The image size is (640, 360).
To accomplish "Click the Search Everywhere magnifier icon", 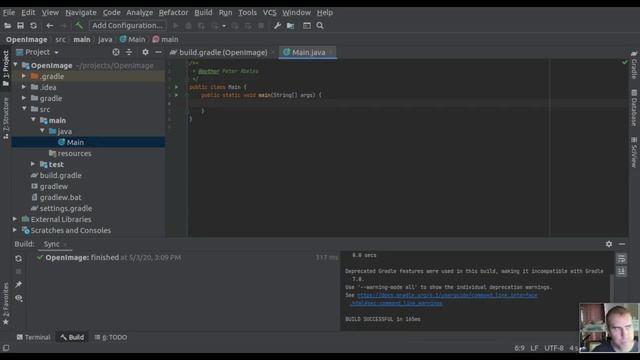I will (320, 26).
